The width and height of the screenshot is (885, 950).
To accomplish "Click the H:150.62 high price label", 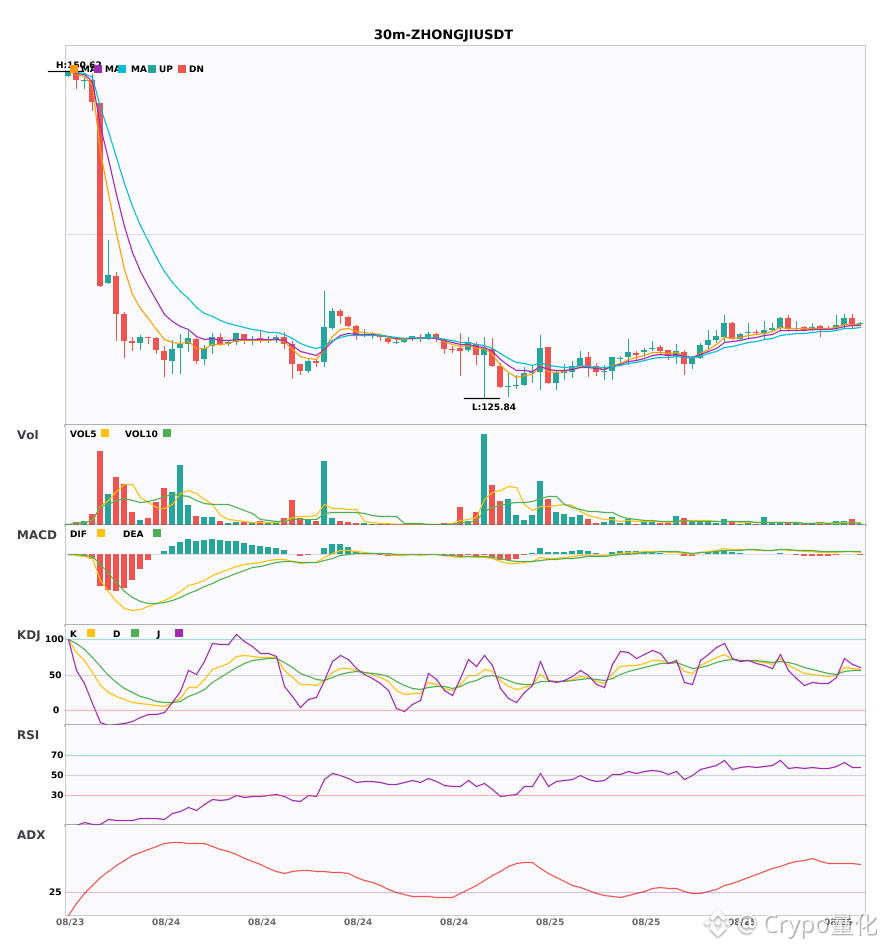I will point(79,64).
